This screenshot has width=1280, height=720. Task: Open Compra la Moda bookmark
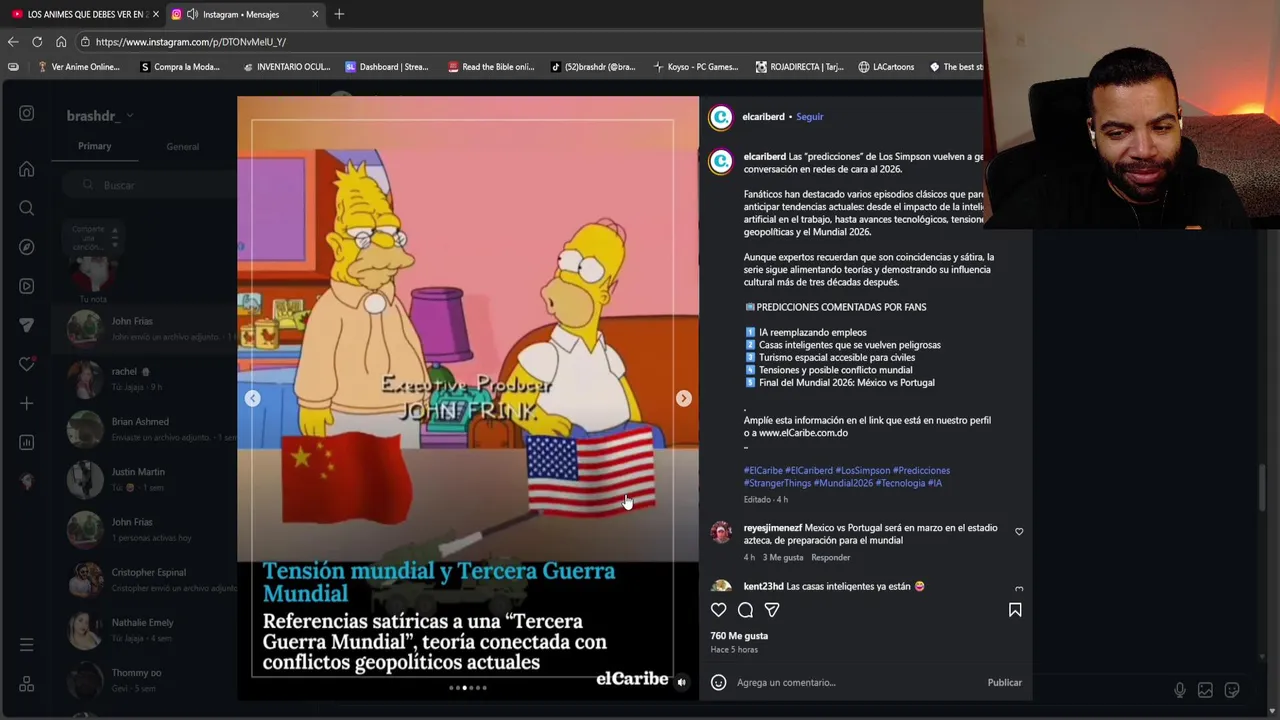tap(180, 67)
